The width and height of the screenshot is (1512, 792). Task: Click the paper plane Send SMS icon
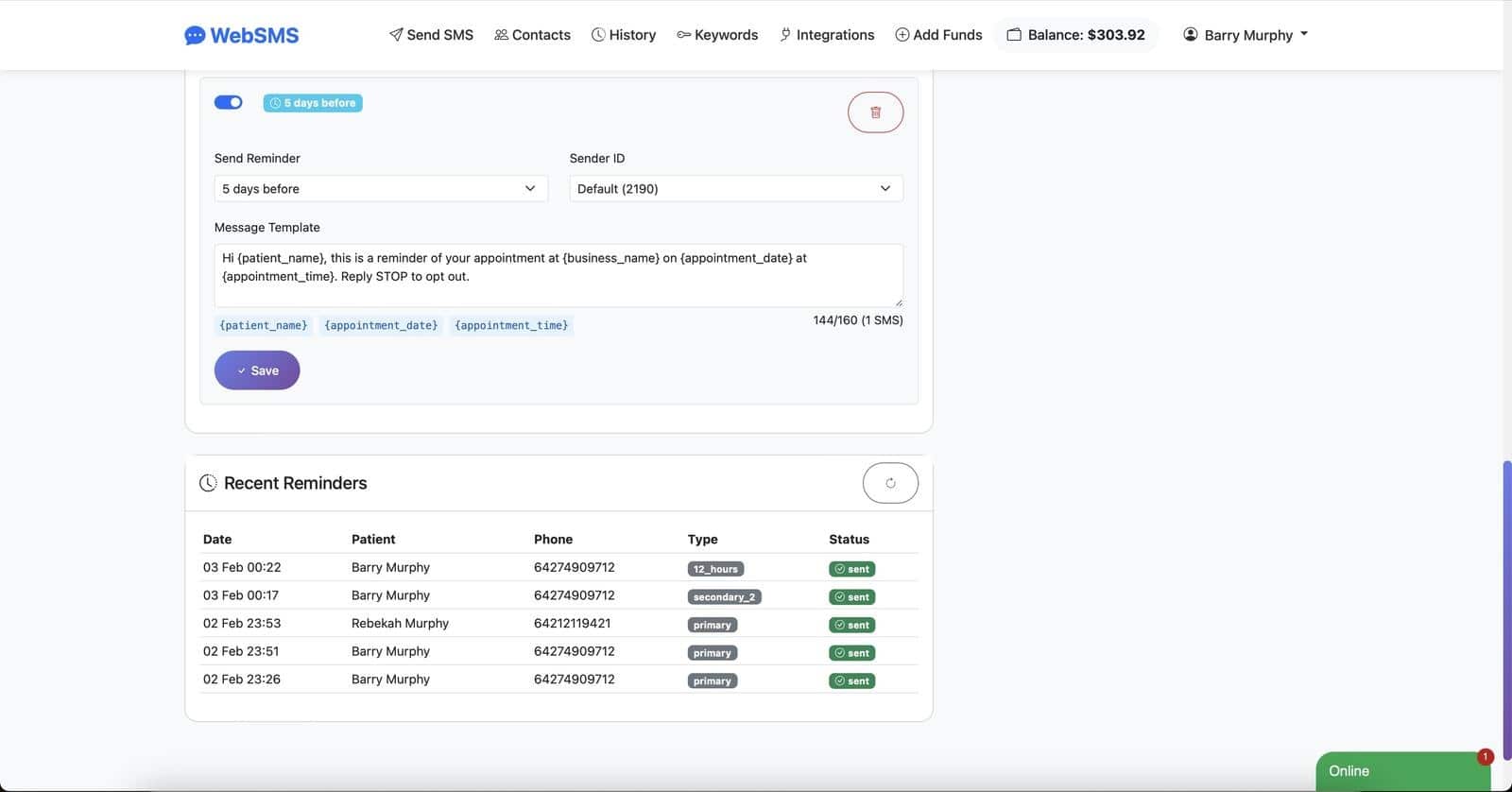[x=396, y=35]
